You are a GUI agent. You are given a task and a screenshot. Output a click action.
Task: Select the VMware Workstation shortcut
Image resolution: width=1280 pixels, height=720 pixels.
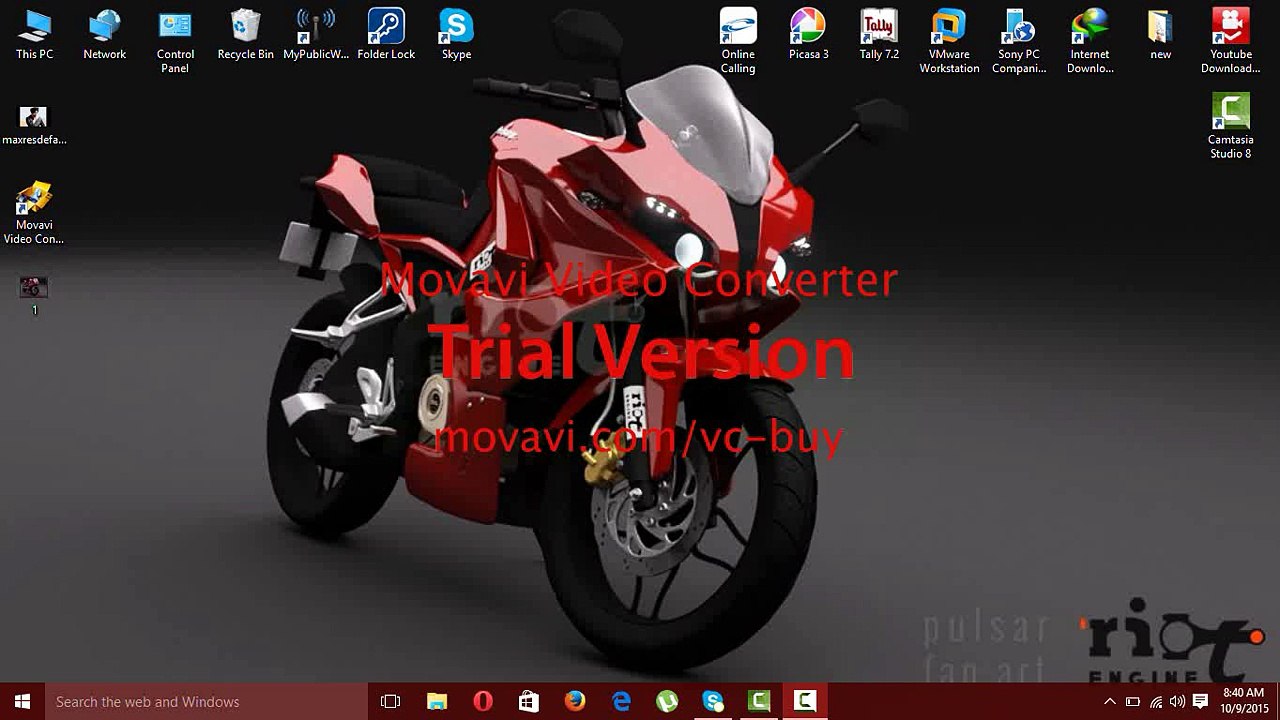(x=949, y=41)
